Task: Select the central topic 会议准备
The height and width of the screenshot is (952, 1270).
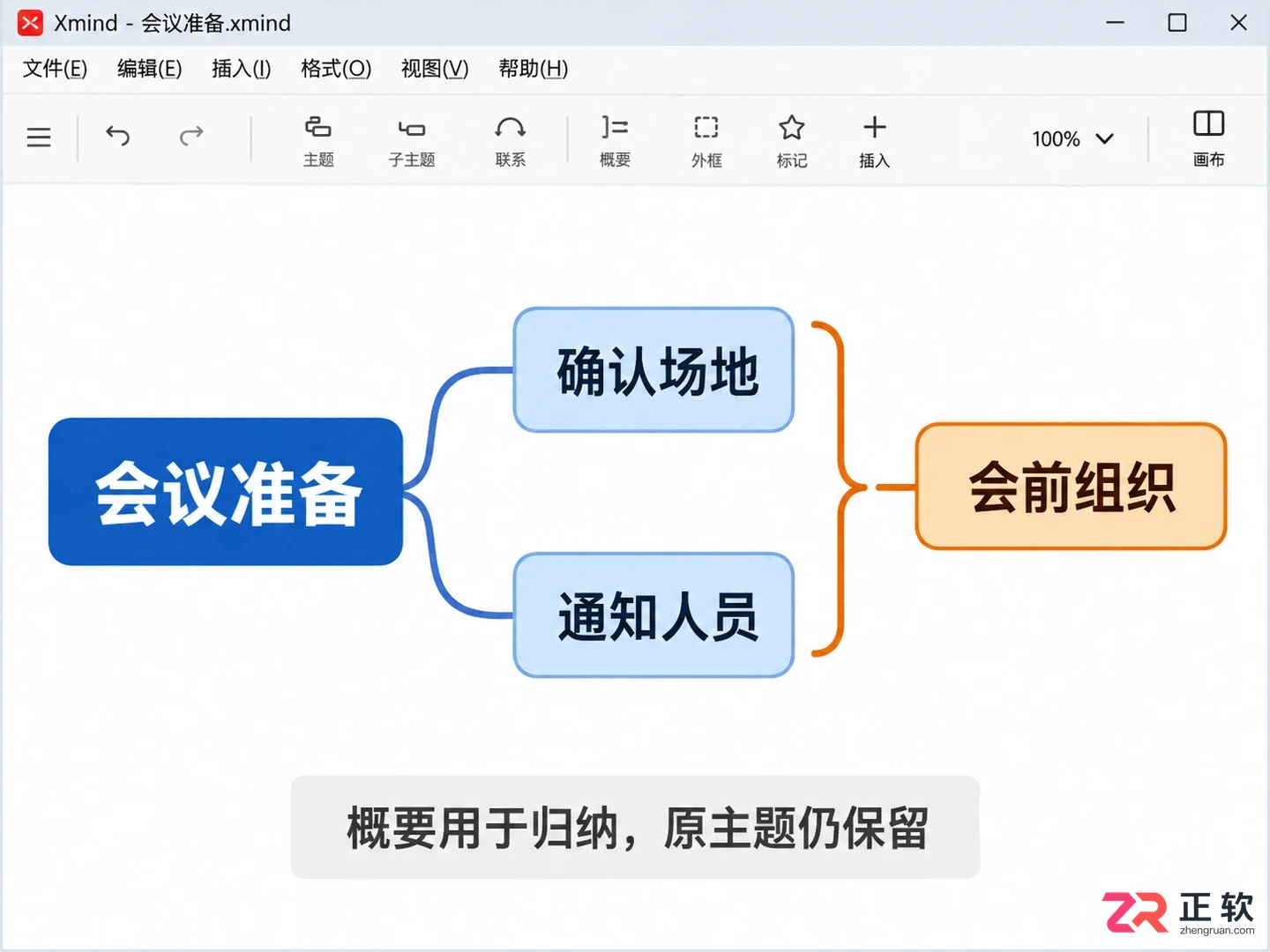Action: (x=226, y=492)
